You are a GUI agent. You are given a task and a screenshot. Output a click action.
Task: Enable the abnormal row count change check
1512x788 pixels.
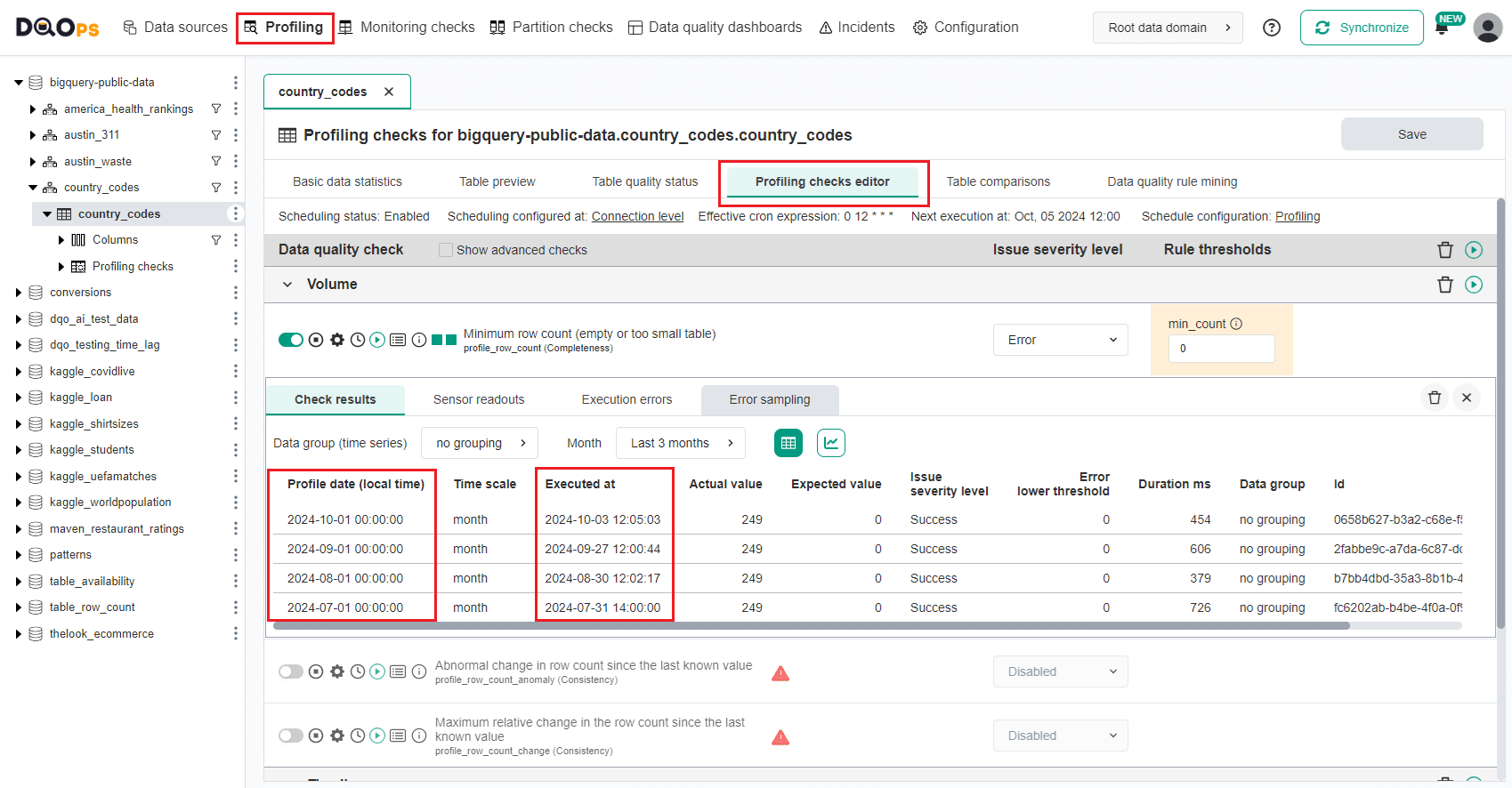pyautogui.click(x=290, y=671)
